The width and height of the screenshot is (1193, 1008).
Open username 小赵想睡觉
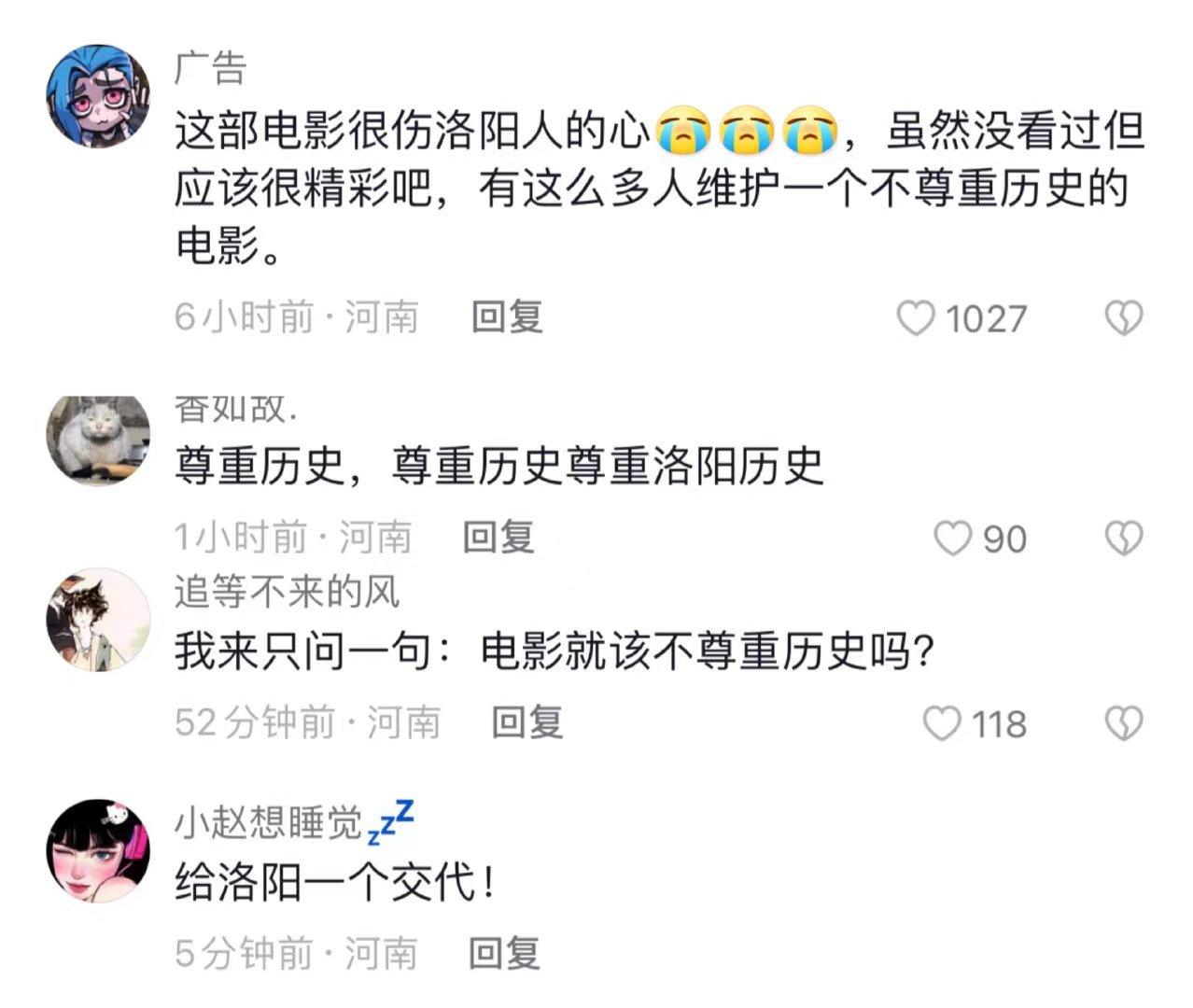tap(268, 822)
